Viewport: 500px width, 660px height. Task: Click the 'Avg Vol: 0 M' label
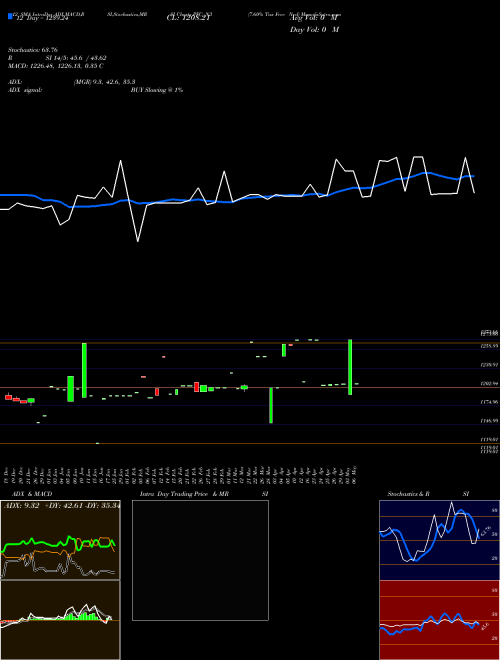(314, 19)
